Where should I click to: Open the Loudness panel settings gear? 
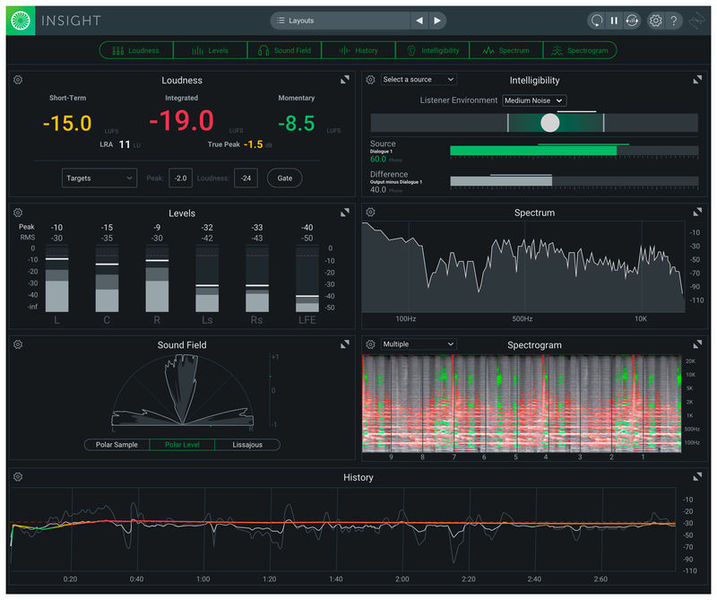coord(18,79)
